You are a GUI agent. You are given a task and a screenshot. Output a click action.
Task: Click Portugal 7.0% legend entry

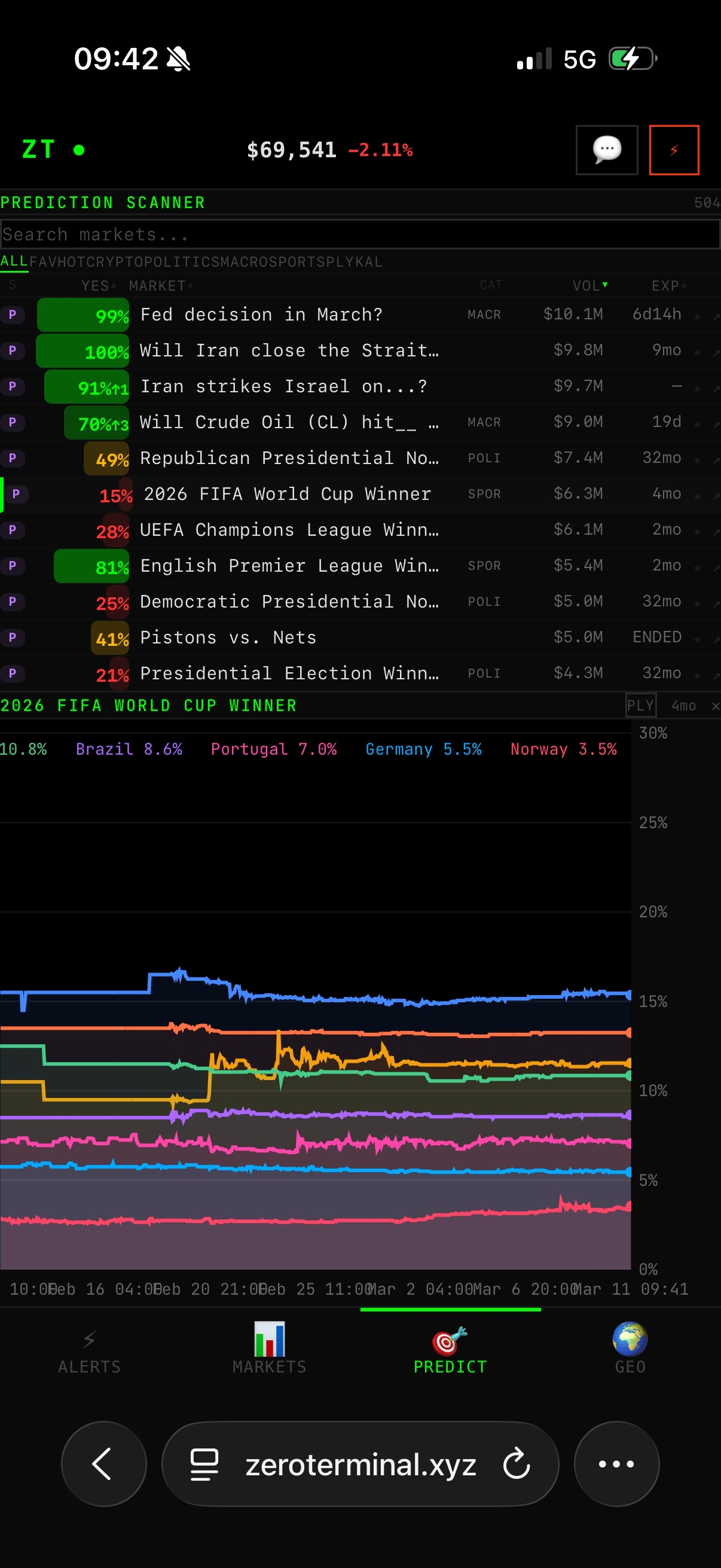tap(274, 749)
